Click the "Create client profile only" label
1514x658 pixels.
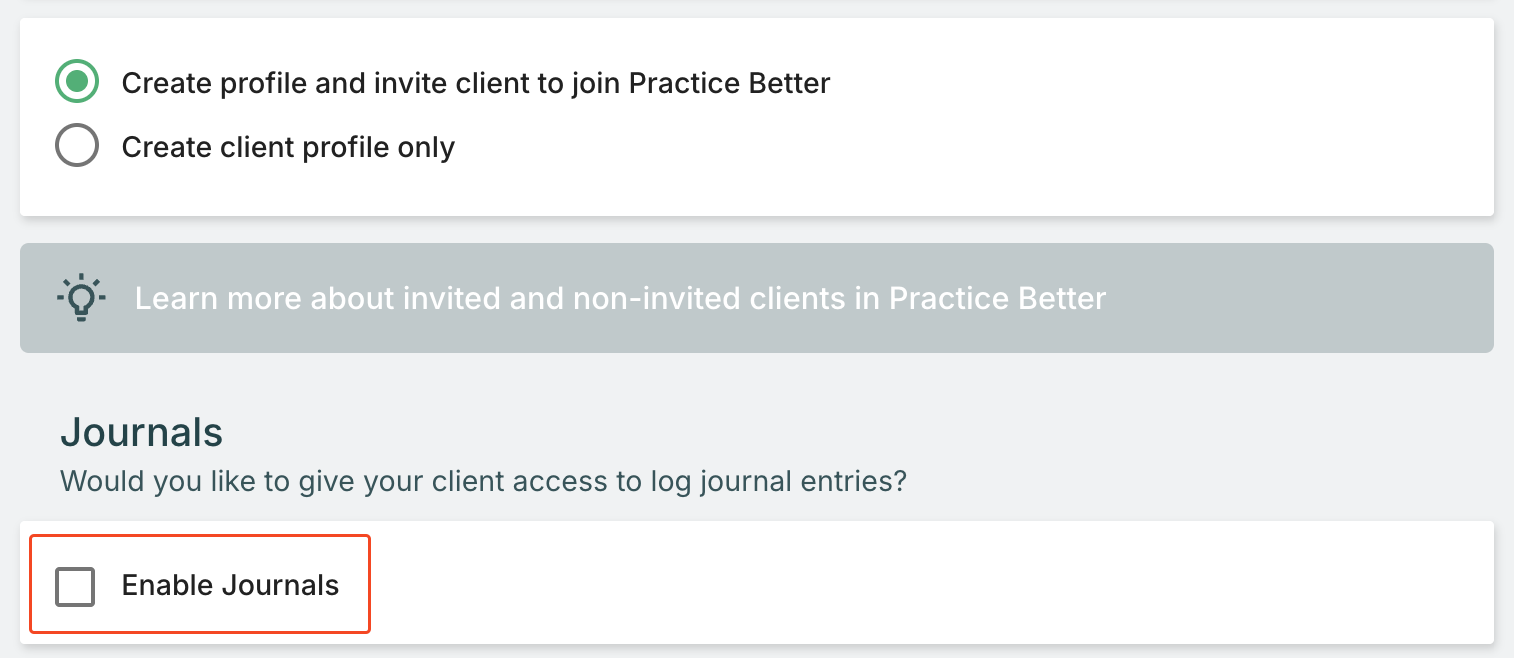pos(288,148)
